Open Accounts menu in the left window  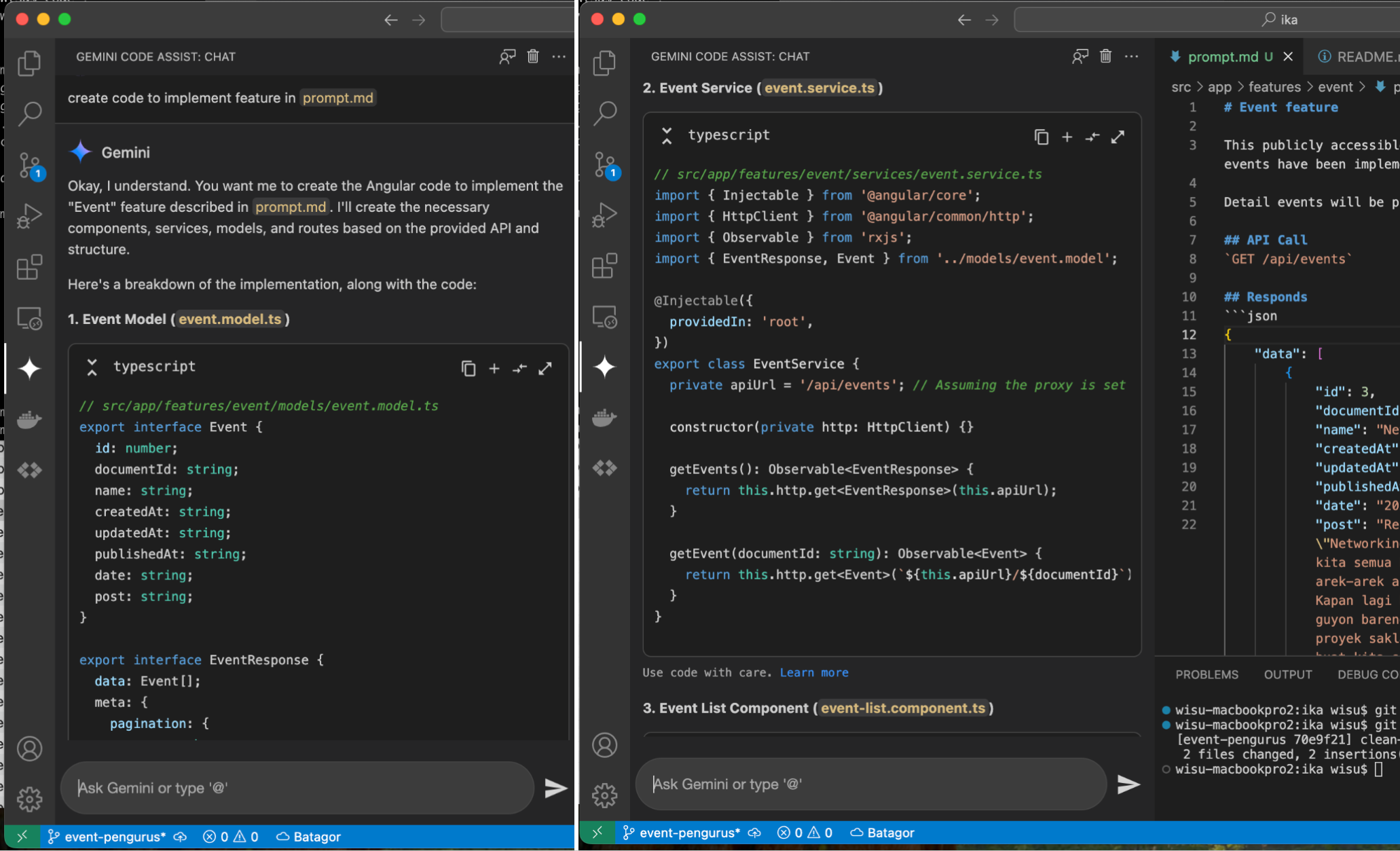point(29,749)
